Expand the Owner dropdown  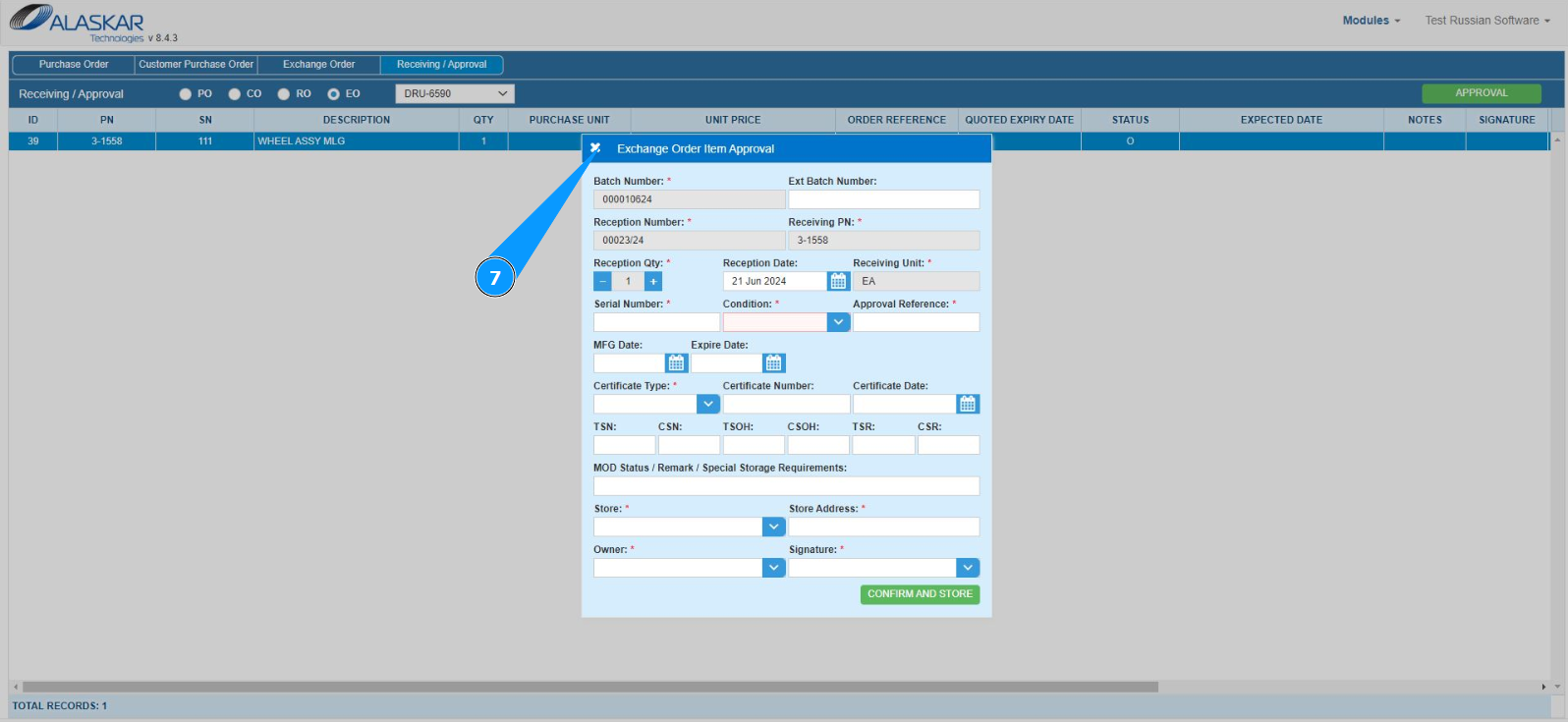click(x=774, y=568)
